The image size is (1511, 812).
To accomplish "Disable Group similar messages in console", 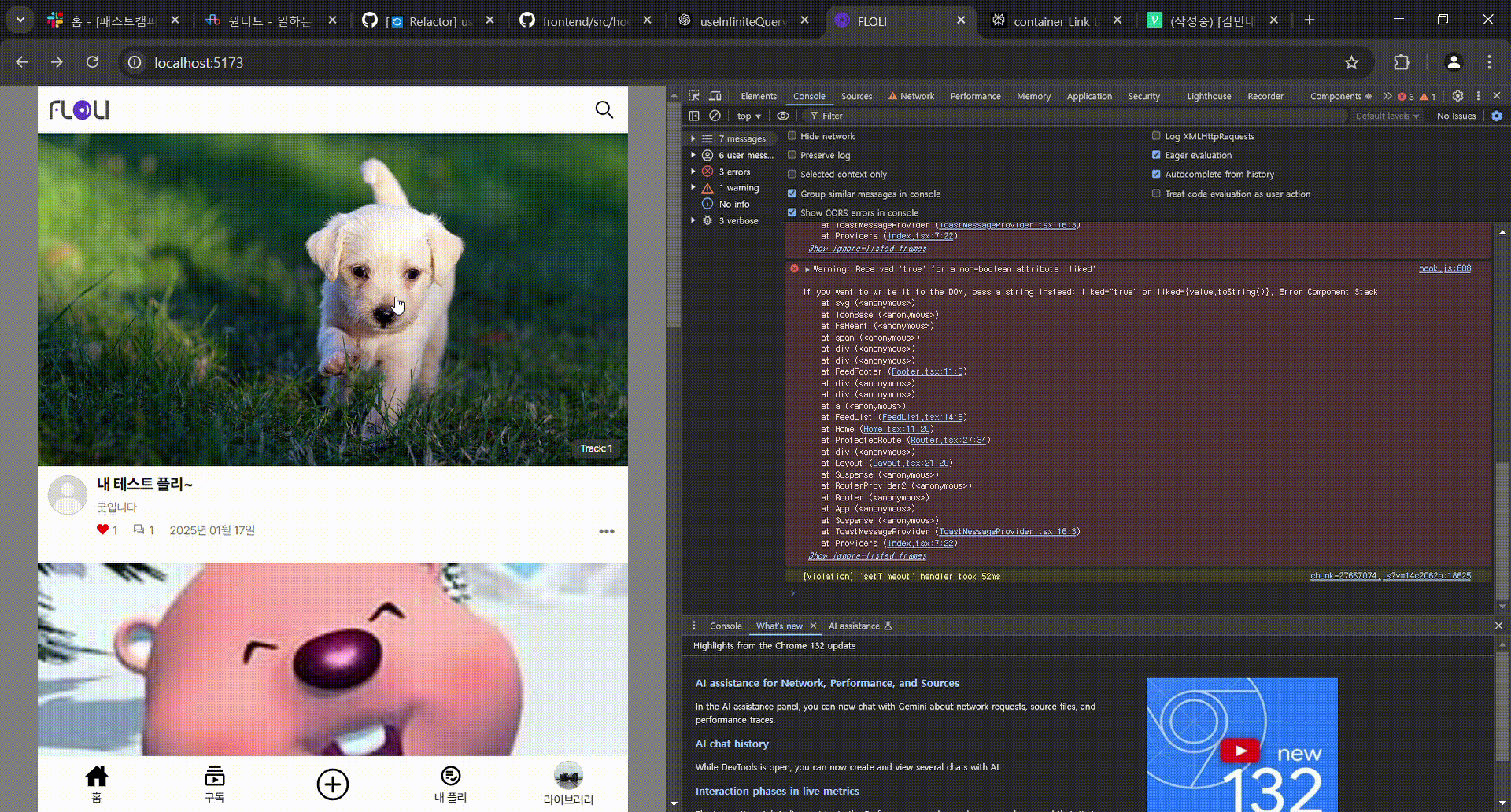I will click(792, 194).
